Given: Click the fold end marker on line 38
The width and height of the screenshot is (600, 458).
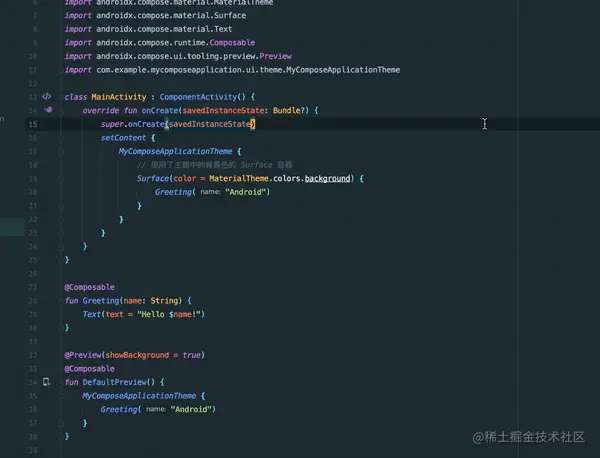Looking at the screenshot, I should point(61,437).
